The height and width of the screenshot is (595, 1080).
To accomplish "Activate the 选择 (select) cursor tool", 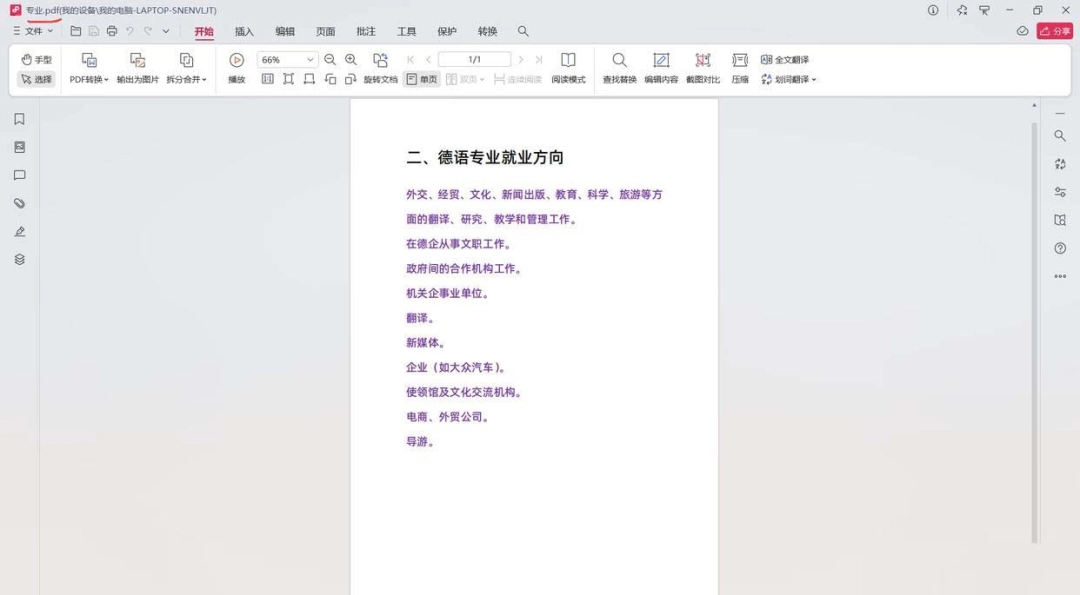I will (37, 79).
